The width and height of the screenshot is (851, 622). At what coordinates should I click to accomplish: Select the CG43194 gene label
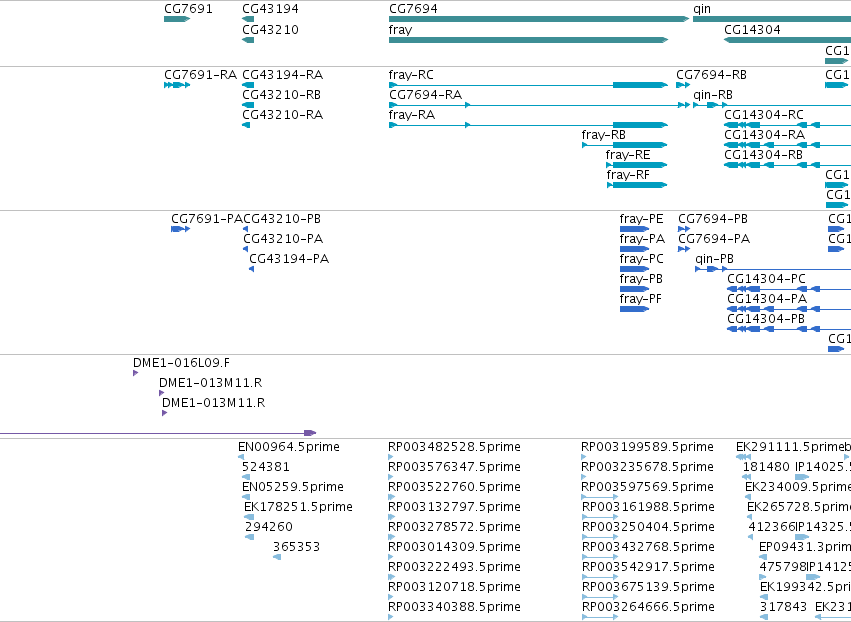(x=270, y=9)
